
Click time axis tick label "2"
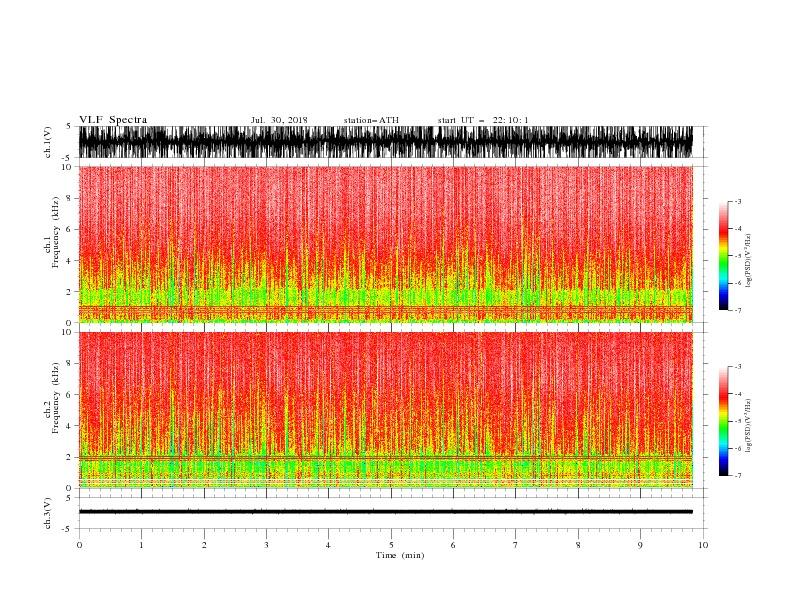pos(204,545)
